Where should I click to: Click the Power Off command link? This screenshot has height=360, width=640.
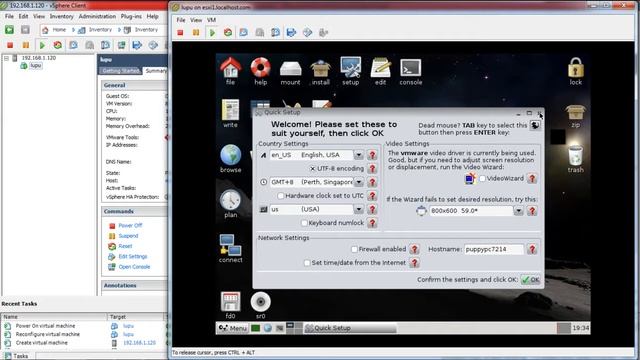coord(130,225)
